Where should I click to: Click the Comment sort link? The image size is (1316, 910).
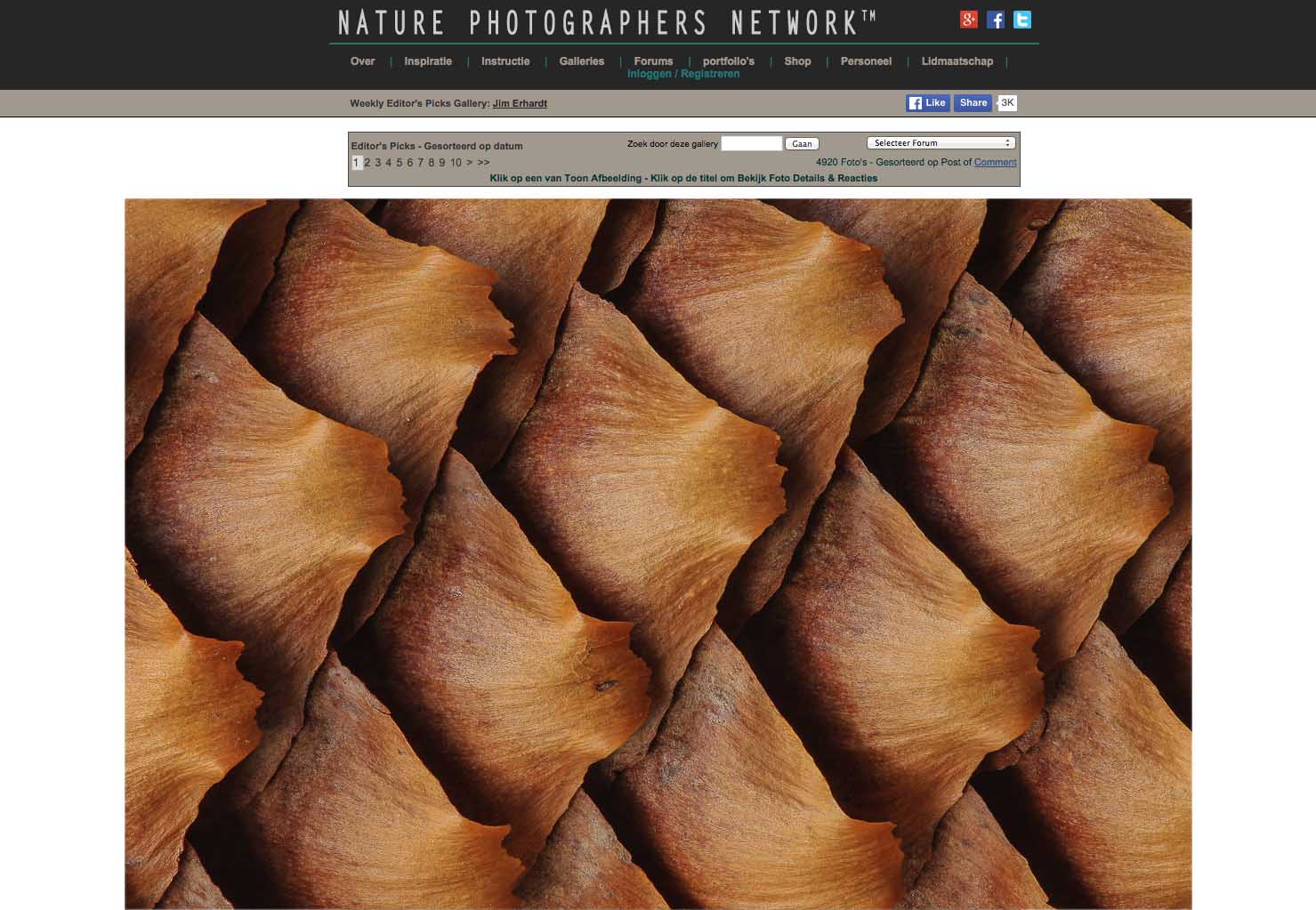[996, 162]
